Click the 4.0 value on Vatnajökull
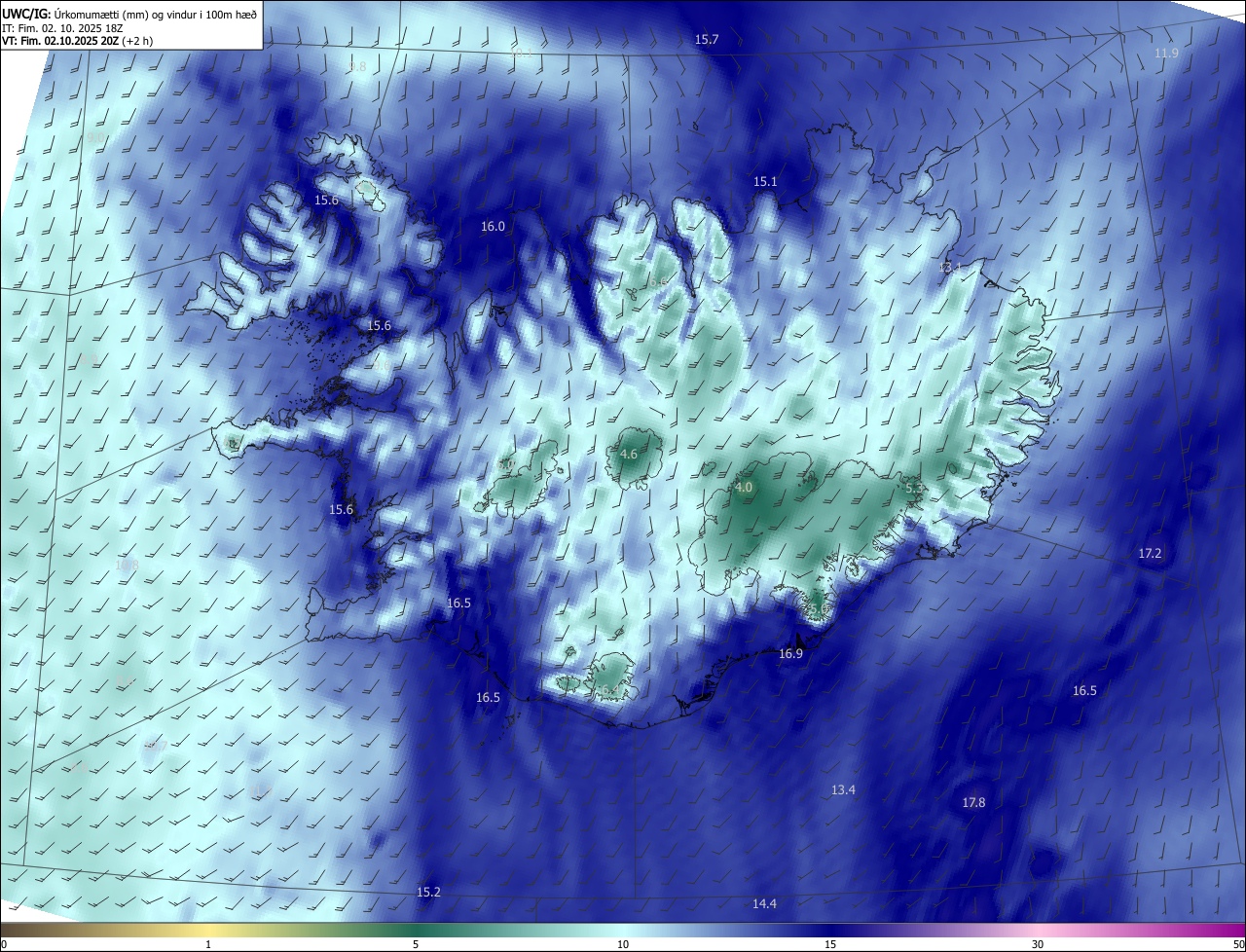 tap(744, 488)
